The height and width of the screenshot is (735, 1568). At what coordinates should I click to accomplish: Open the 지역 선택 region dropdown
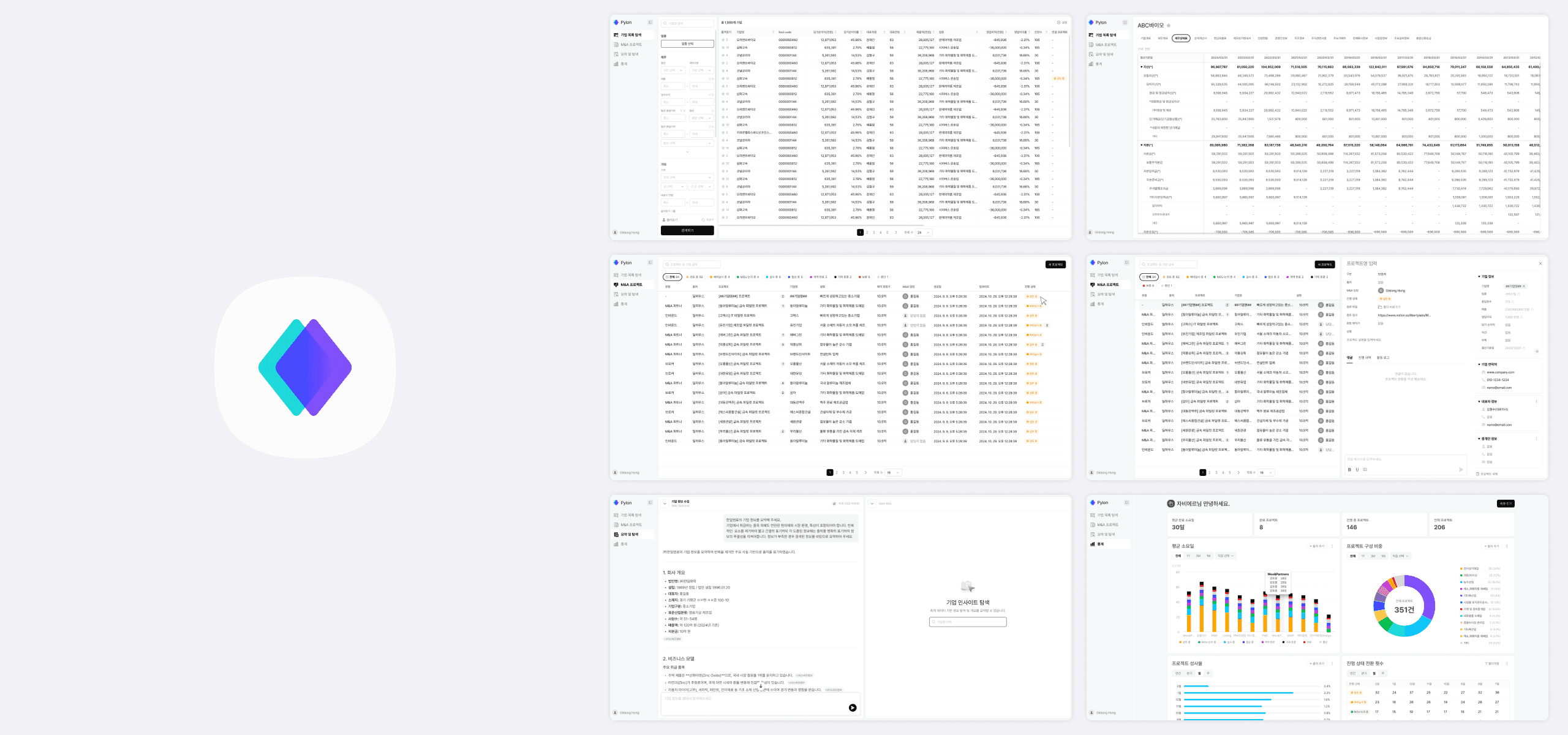click(687, 178)
